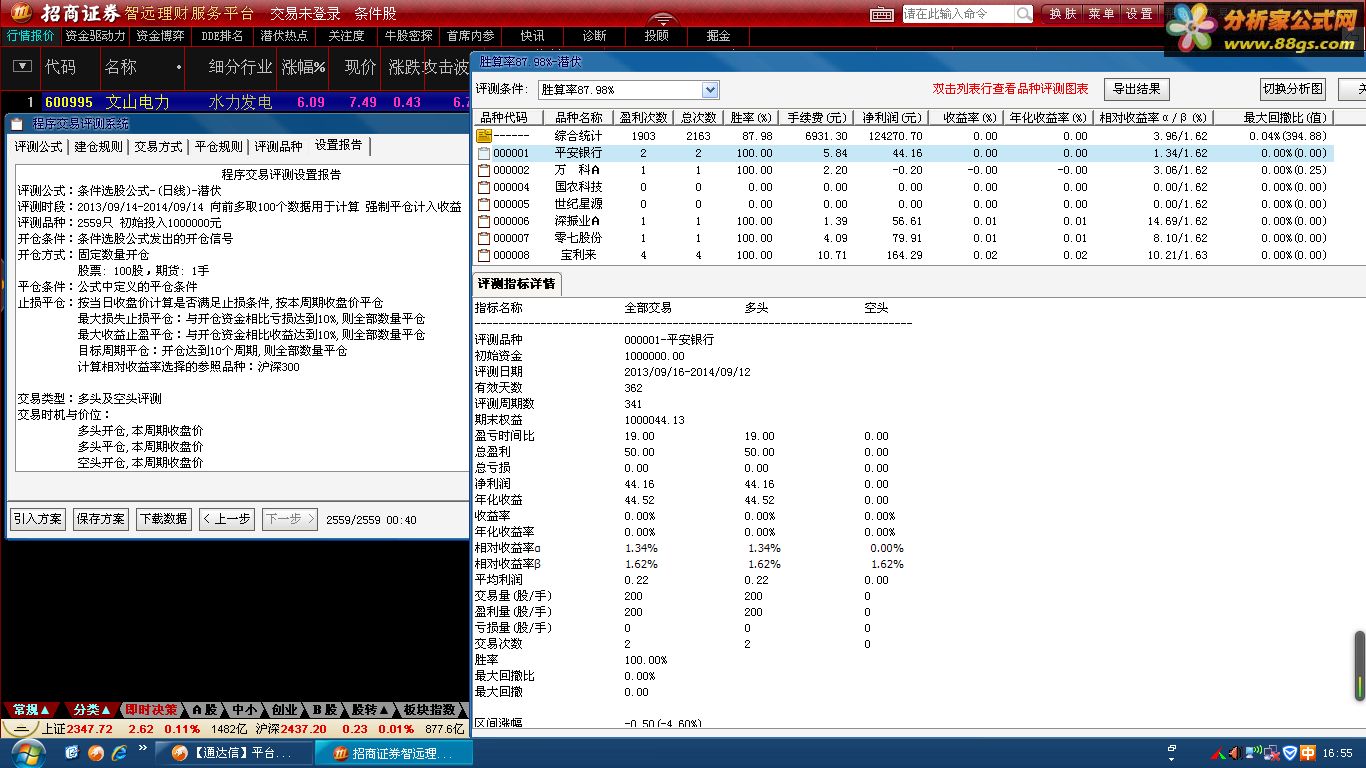Viewport: 1366px width, 768px height.
Task: Expand the quick launch overflow chevron
Action: click(143, 747)
